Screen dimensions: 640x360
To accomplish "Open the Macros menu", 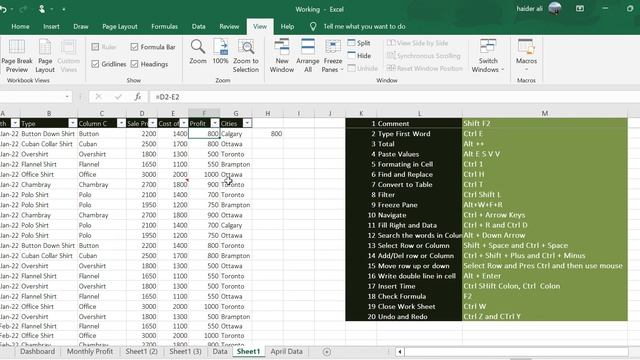I will point(526,54).
